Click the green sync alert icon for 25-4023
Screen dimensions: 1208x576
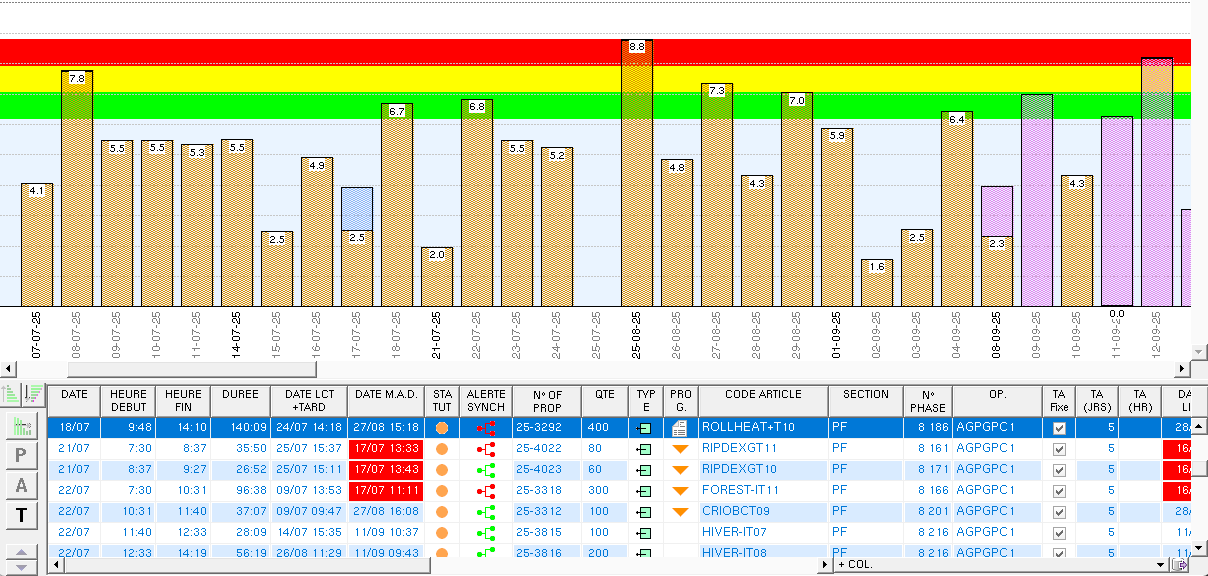(486, 470)
